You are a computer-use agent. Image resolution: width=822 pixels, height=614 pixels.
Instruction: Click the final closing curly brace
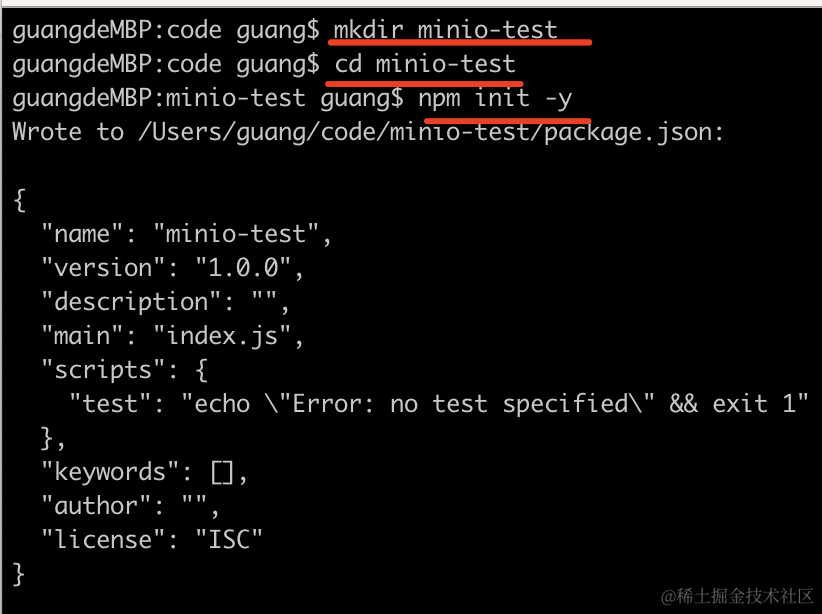[x=18, y=574]
